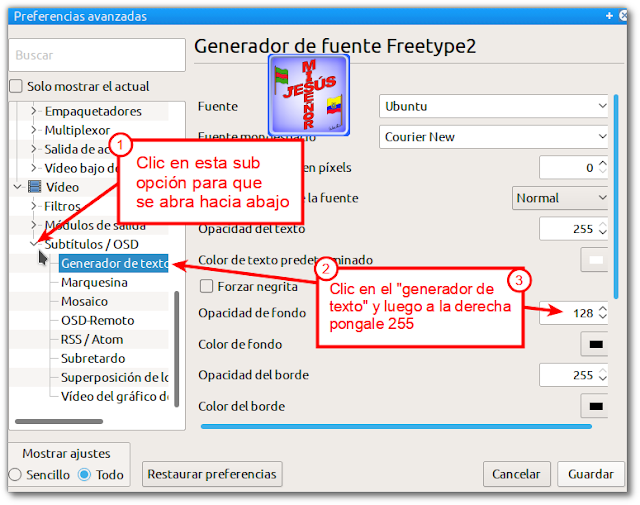The width and height of the screenshot is (640, 505).
Task: Open the Fuente Ubuntu dropdown
Action: (493, 106)
